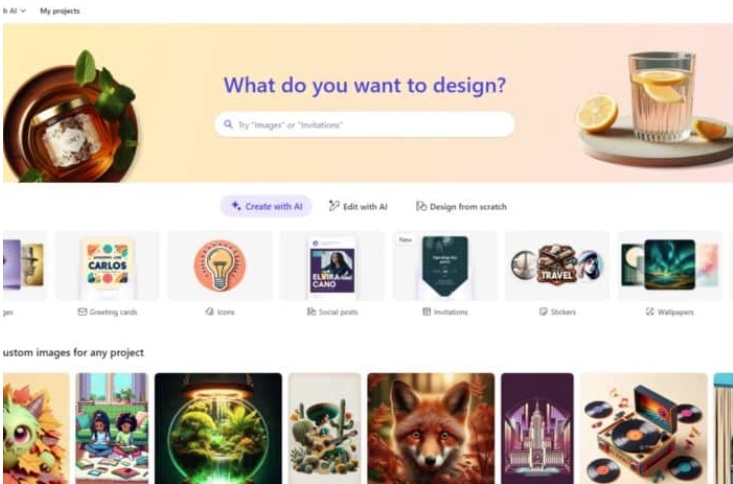733x484 pixels.
Task: Choose Design from scratch option
Action: 461,206
